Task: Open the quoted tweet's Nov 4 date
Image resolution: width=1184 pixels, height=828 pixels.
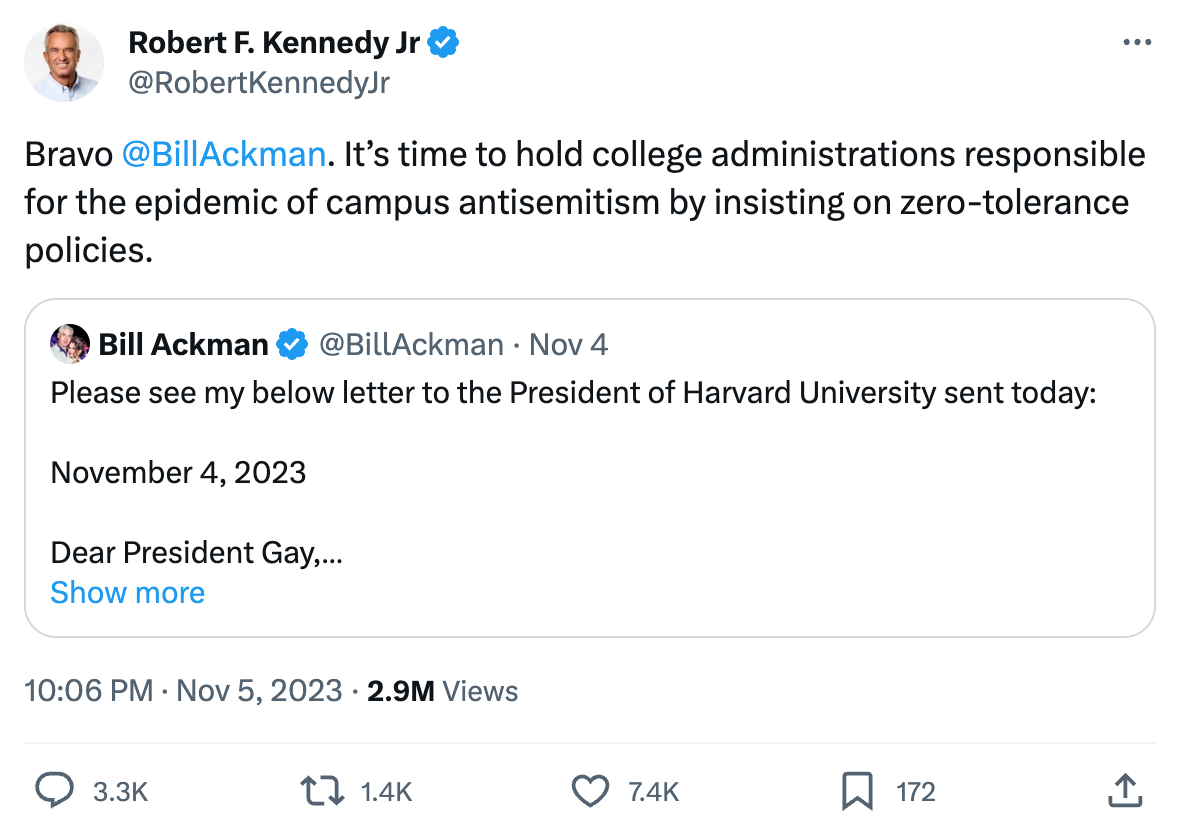Action: (x=568, y=345)
